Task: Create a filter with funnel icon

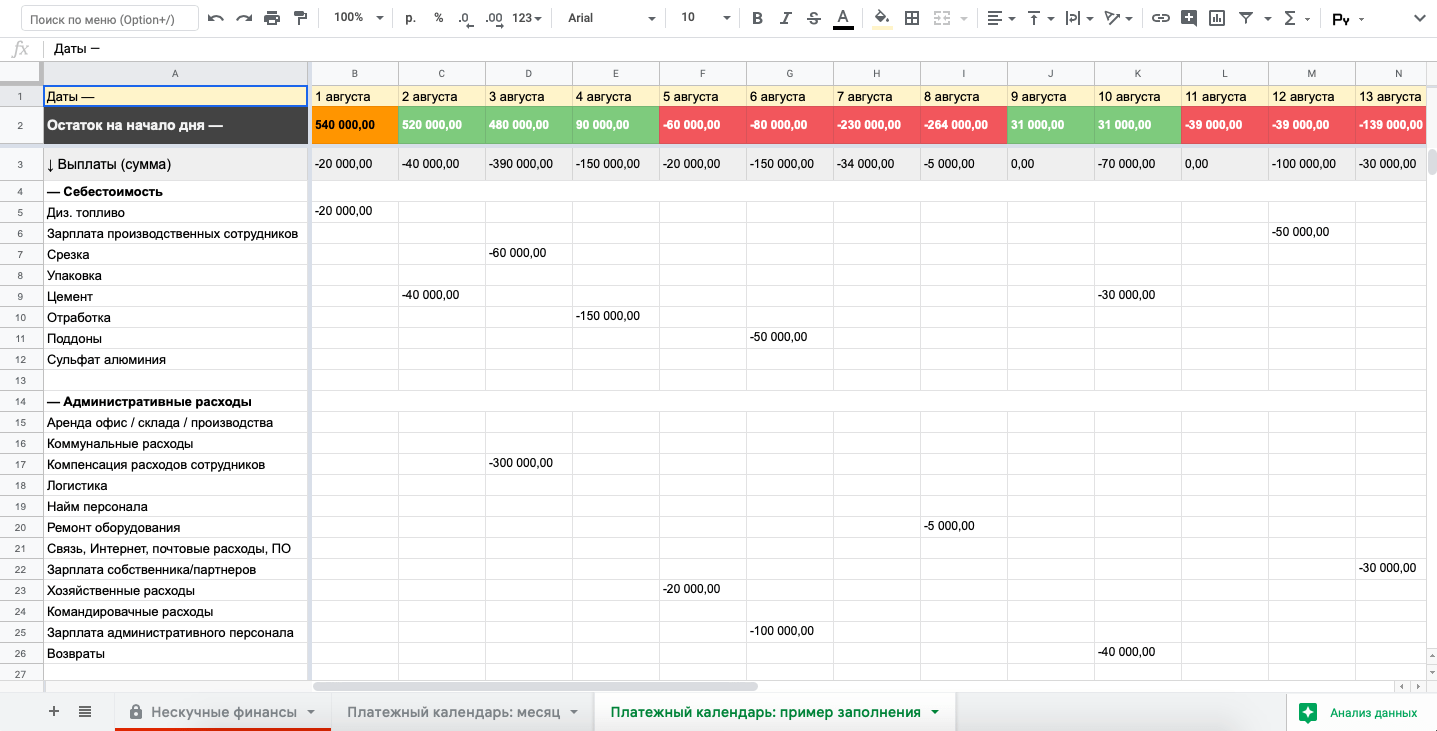Action: [1245, 18]
